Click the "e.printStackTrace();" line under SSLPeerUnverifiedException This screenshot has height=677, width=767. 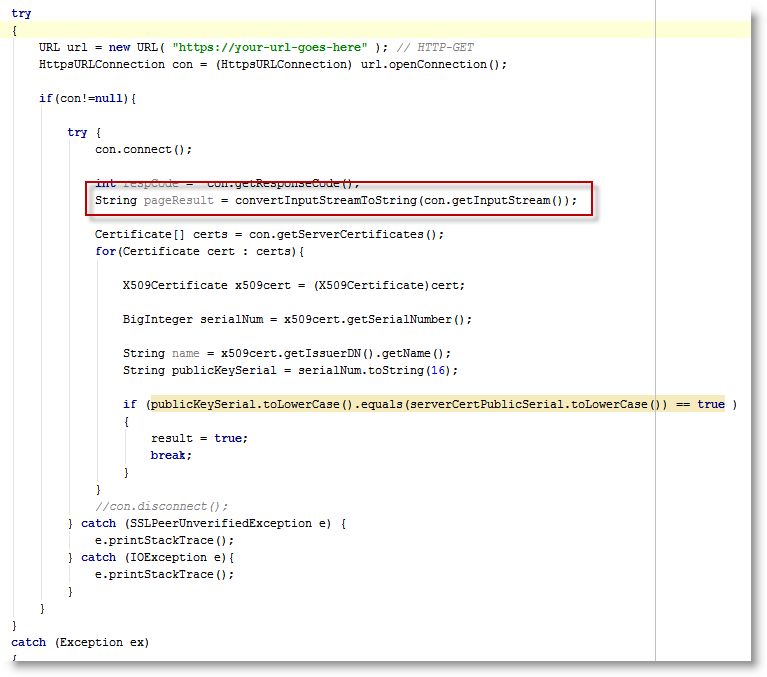coord(164,541)
